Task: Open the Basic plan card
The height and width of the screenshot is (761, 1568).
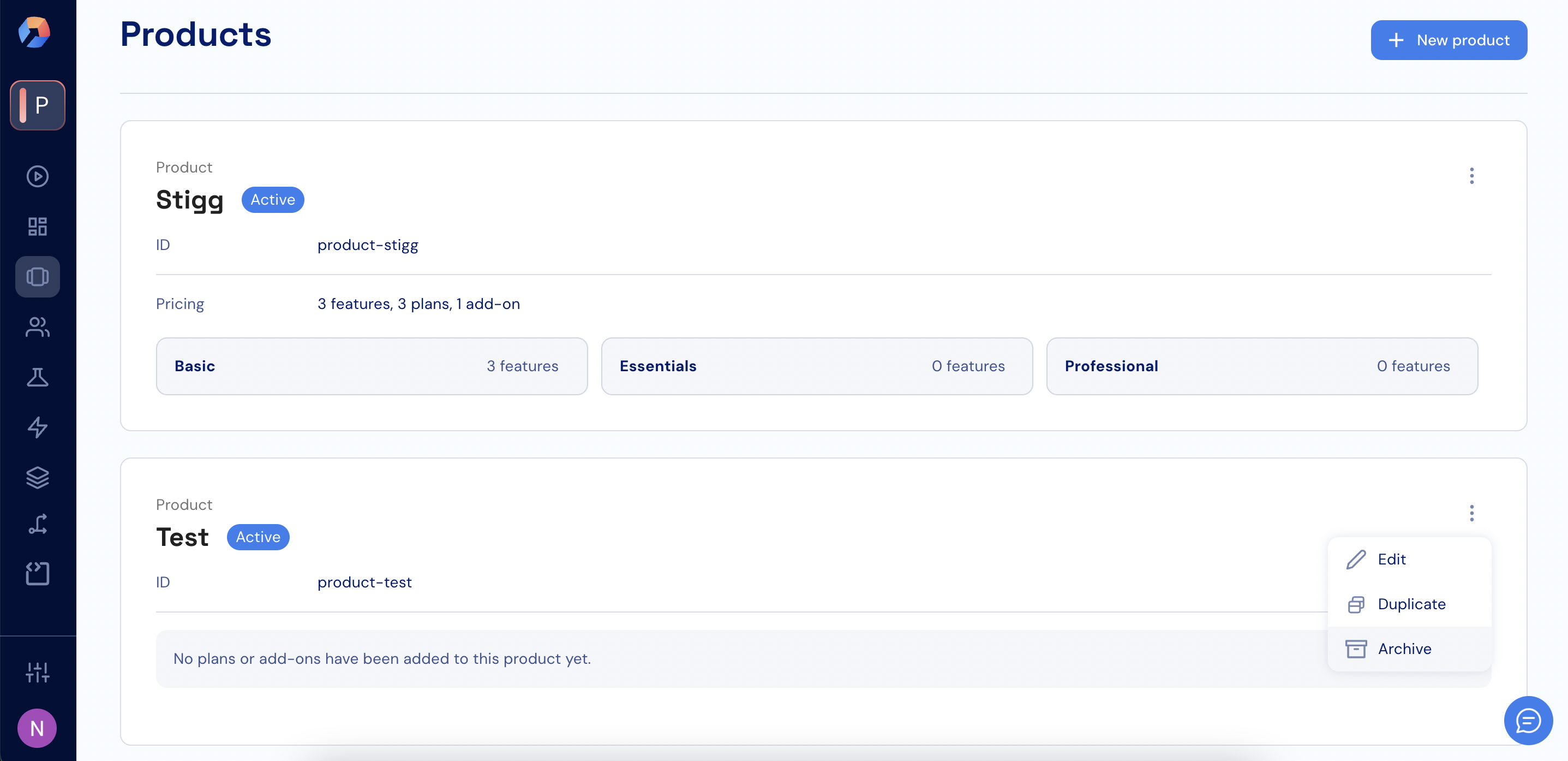Action: 372,366
